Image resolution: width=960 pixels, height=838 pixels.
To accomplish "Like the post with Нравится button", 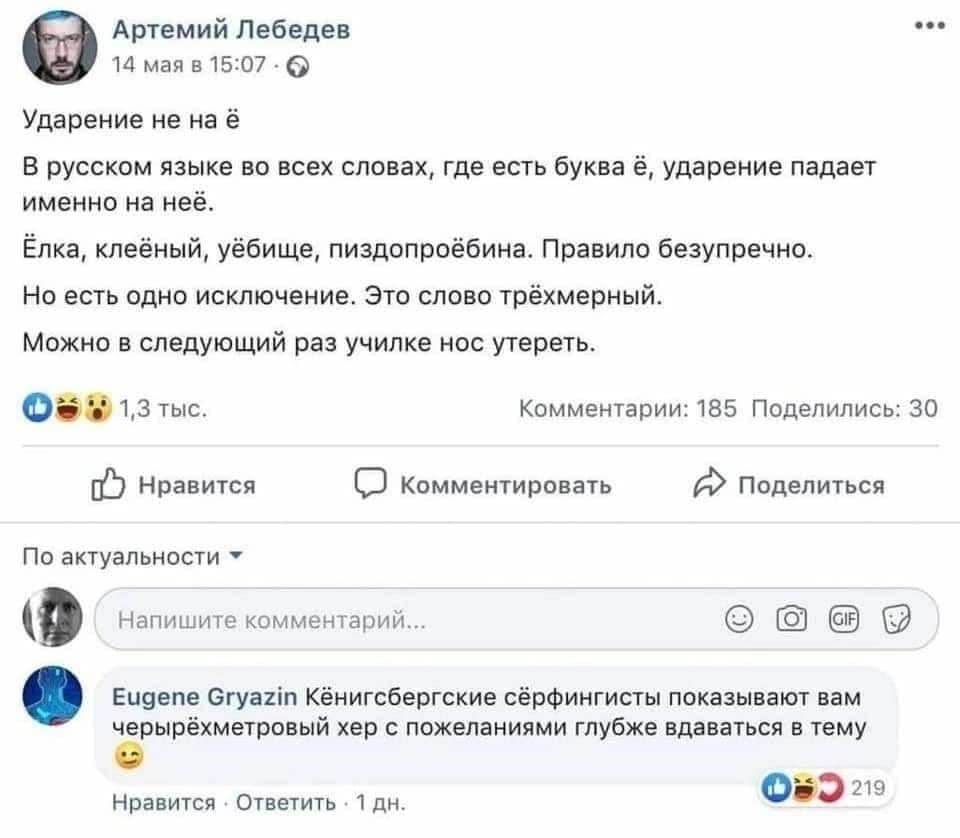I will point(176,486).
